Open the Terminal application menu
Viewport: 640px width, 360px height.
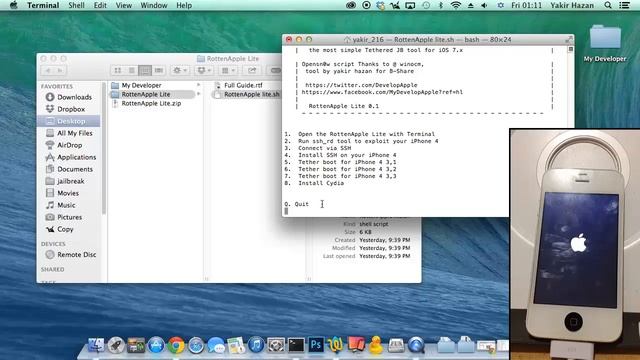coord(43,5)
